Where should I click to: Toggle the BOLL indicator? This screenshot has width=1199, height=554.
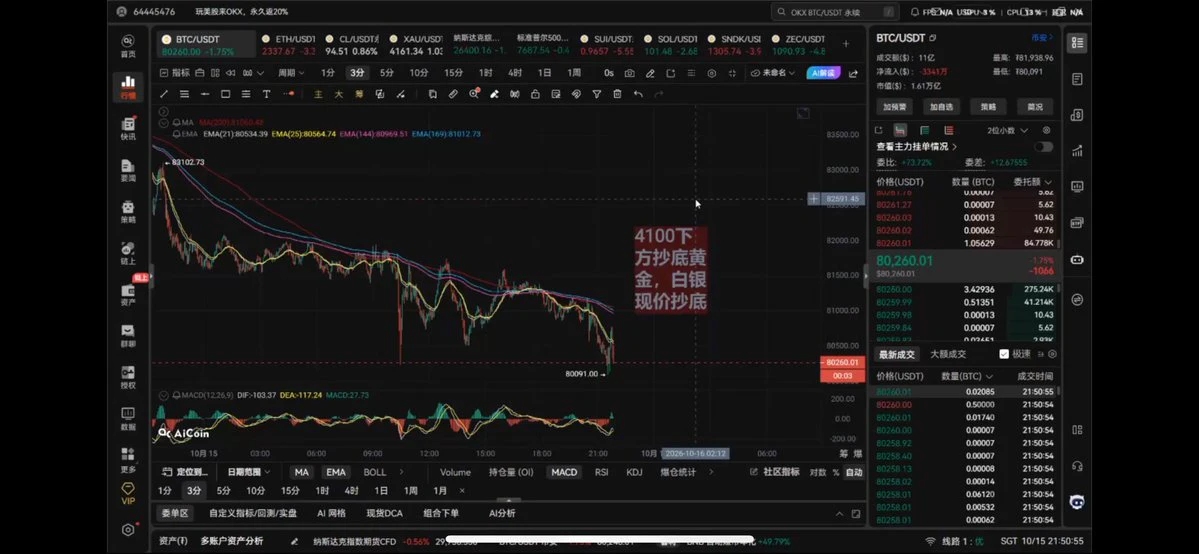click(375, 472)
